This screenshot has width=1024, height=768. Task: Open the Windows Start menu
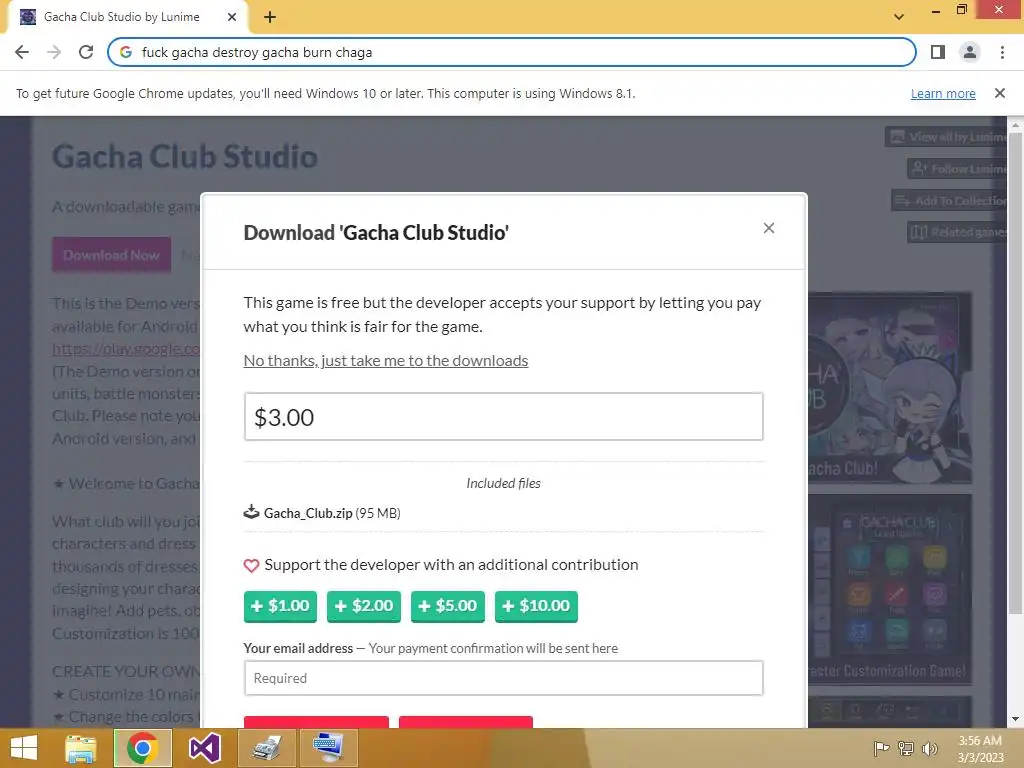click(x=24, y=748)
